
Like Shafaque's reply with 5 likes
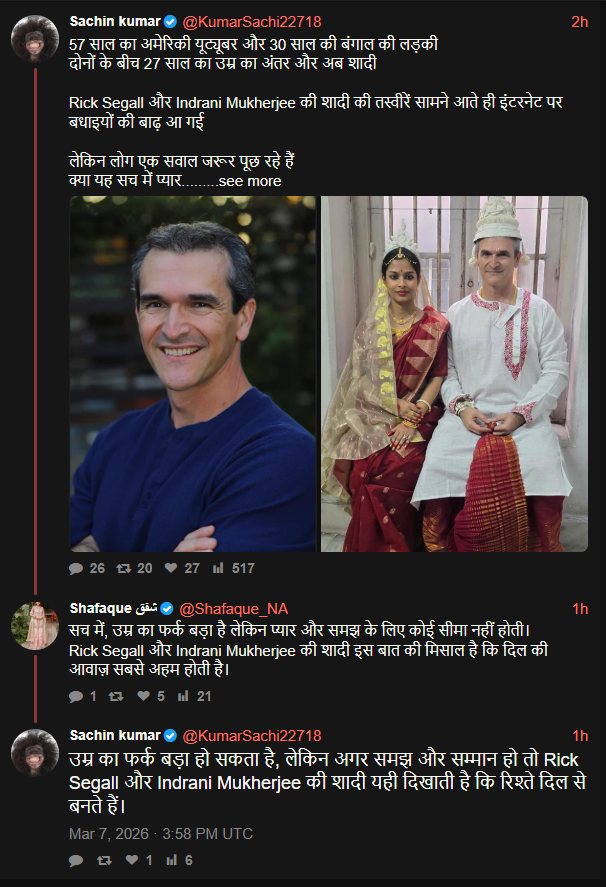146,696
